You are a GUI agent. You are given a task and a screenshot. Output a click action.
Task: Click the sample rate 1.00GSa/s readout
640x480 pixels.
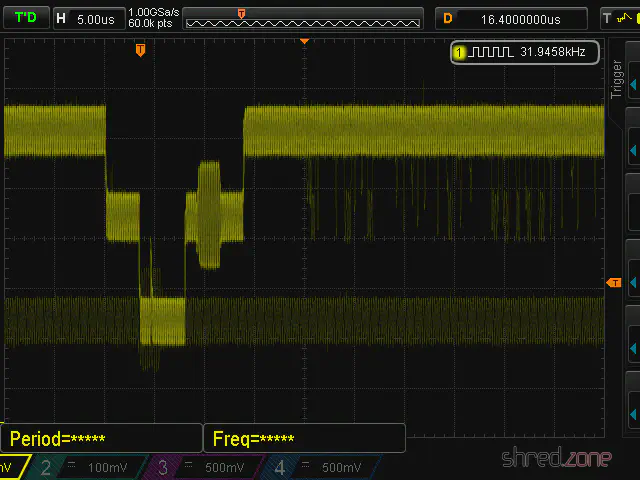point(153,11)
